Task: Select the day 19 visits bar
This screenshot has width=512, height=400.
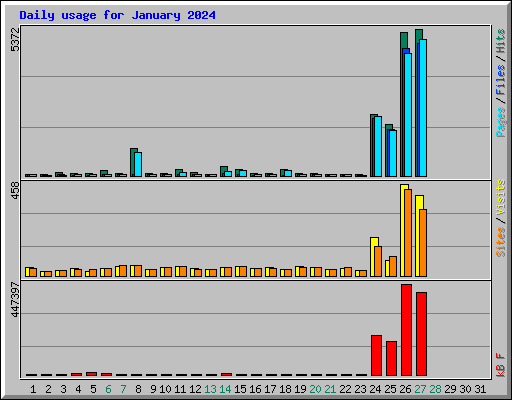Action: [x=299, y=271]
